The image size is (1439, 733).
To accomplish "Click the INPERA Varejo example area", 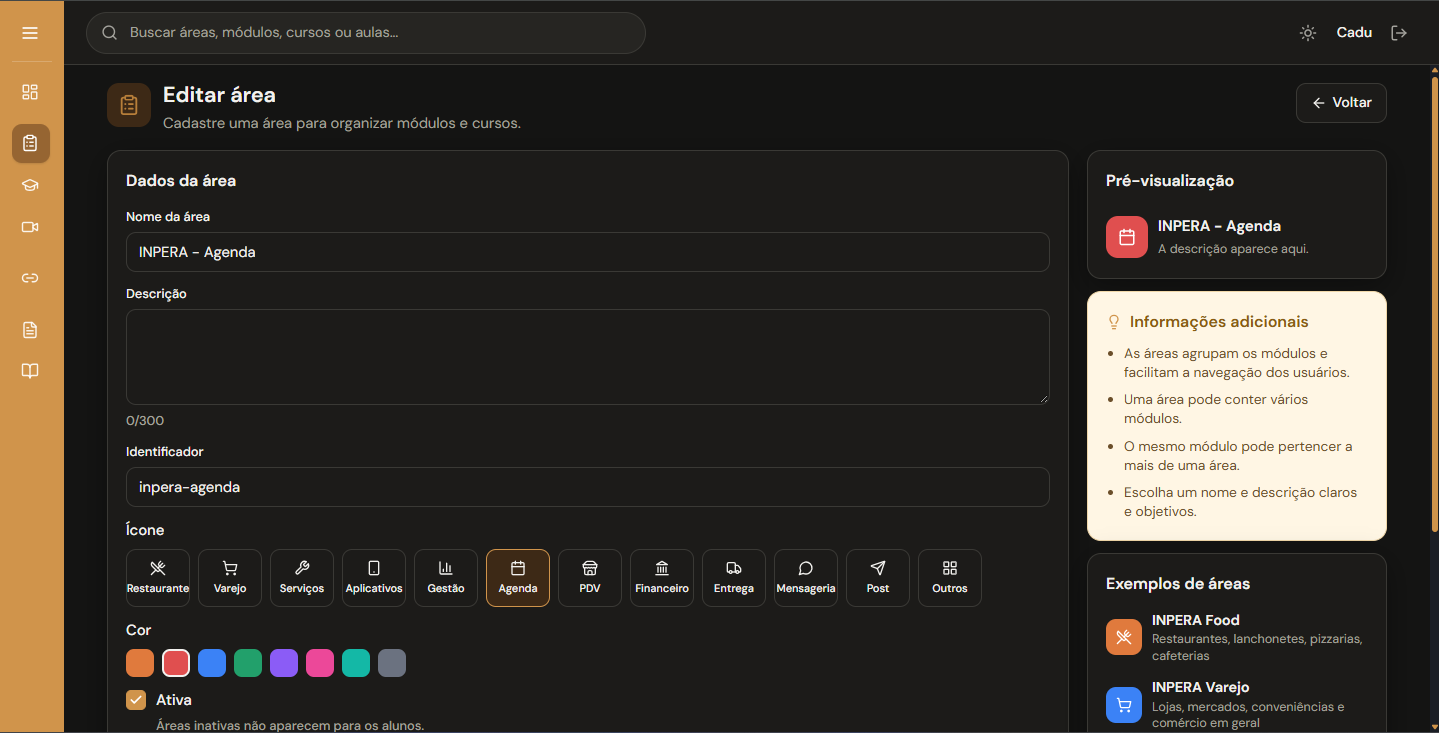I will pos(1237,705).
